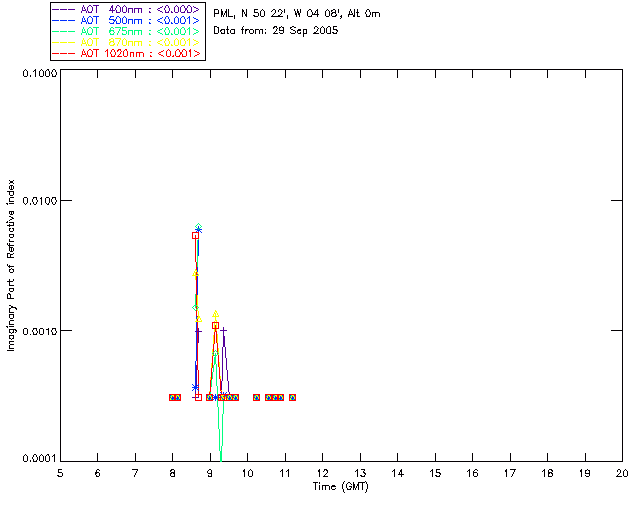Click the x-axis tick label 17
Screen dimensions: 640x512
pyautogui.click(x=510, y=473)
